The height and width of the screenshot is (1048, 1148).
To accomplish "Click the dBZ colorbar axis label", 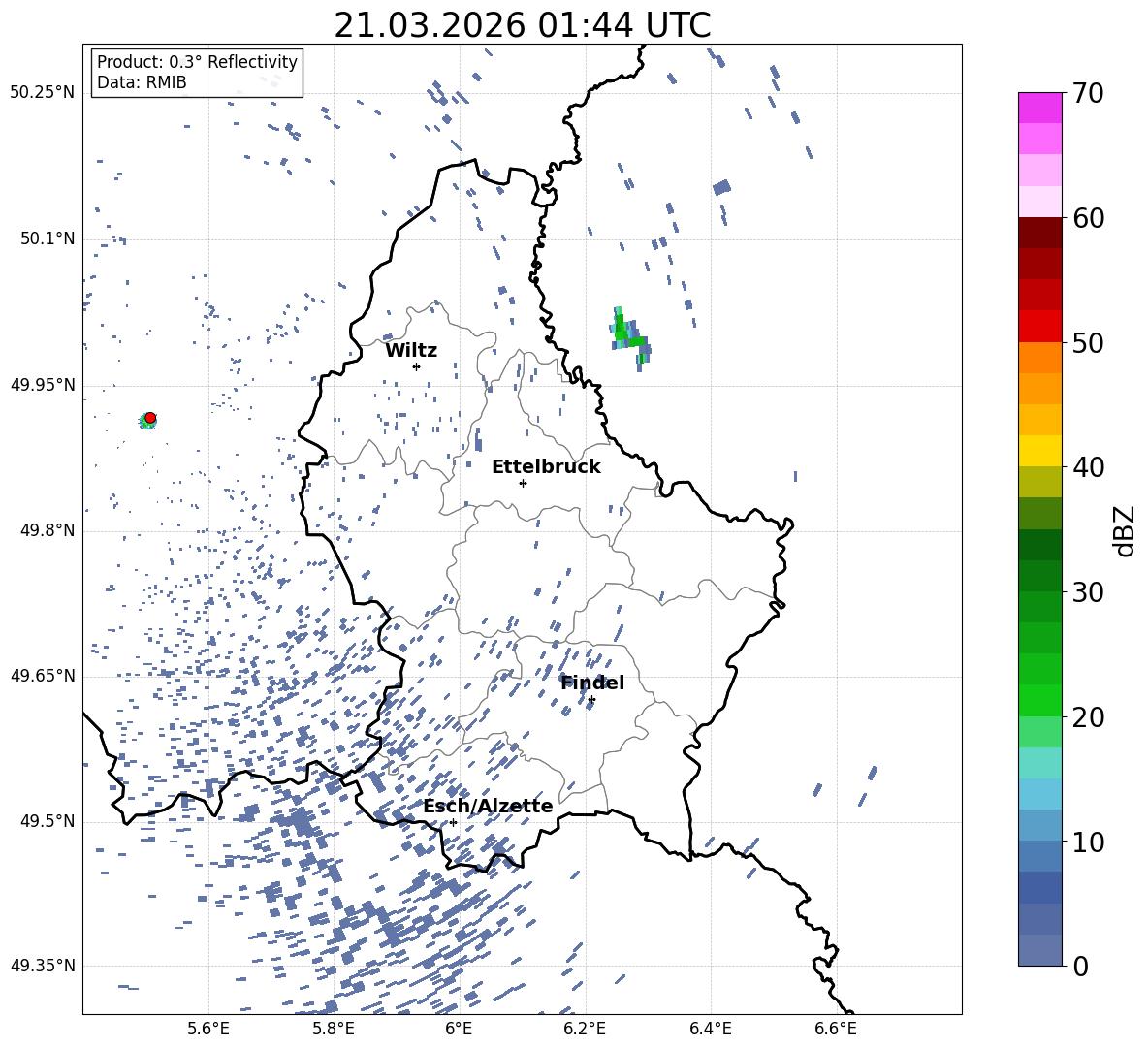I will 1125,530.
